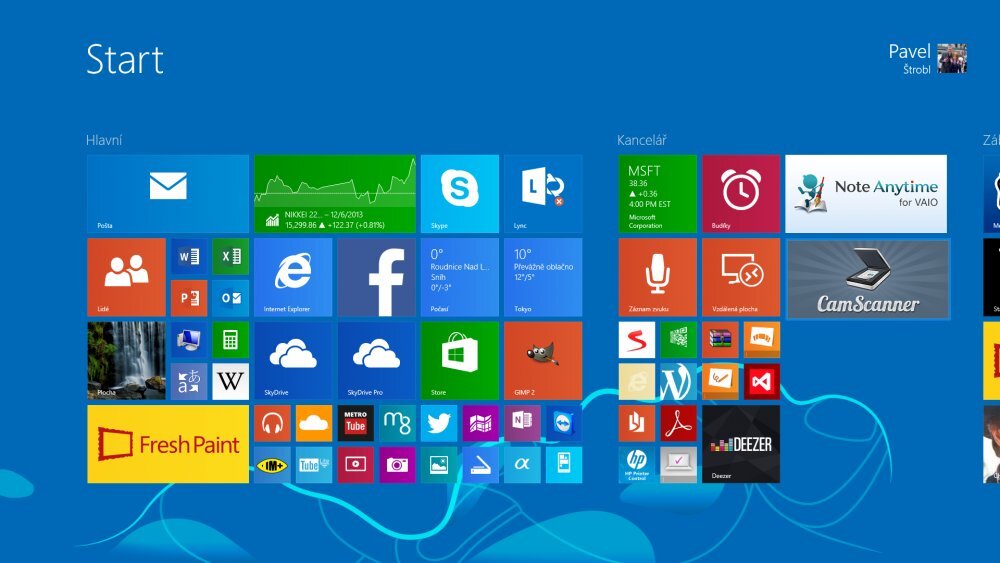Open the Adobe Reader small tile
1000x563 pixels.
[678, 423]
